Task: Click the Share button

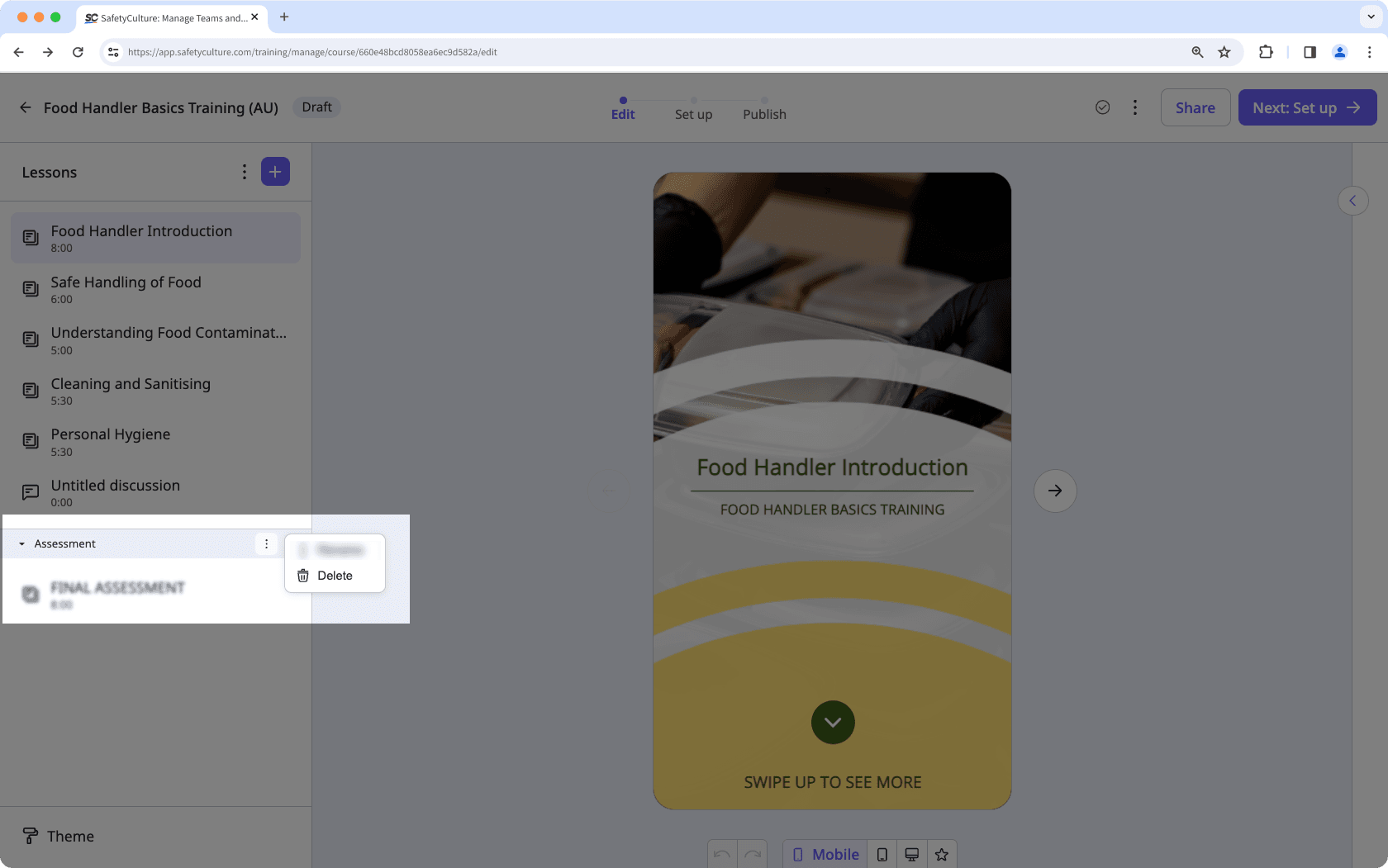Action: pos(1195,107)
